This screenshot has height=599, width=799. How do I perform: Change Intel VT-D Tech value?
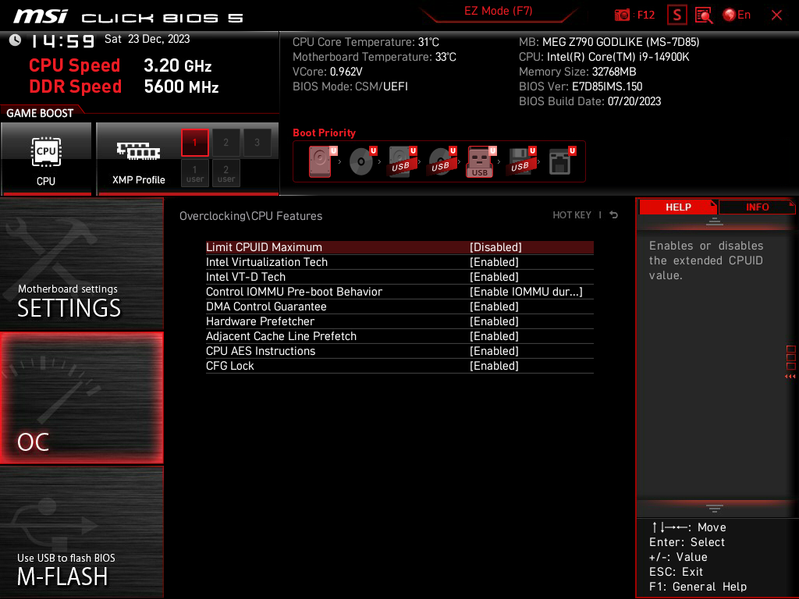point(494,277)
